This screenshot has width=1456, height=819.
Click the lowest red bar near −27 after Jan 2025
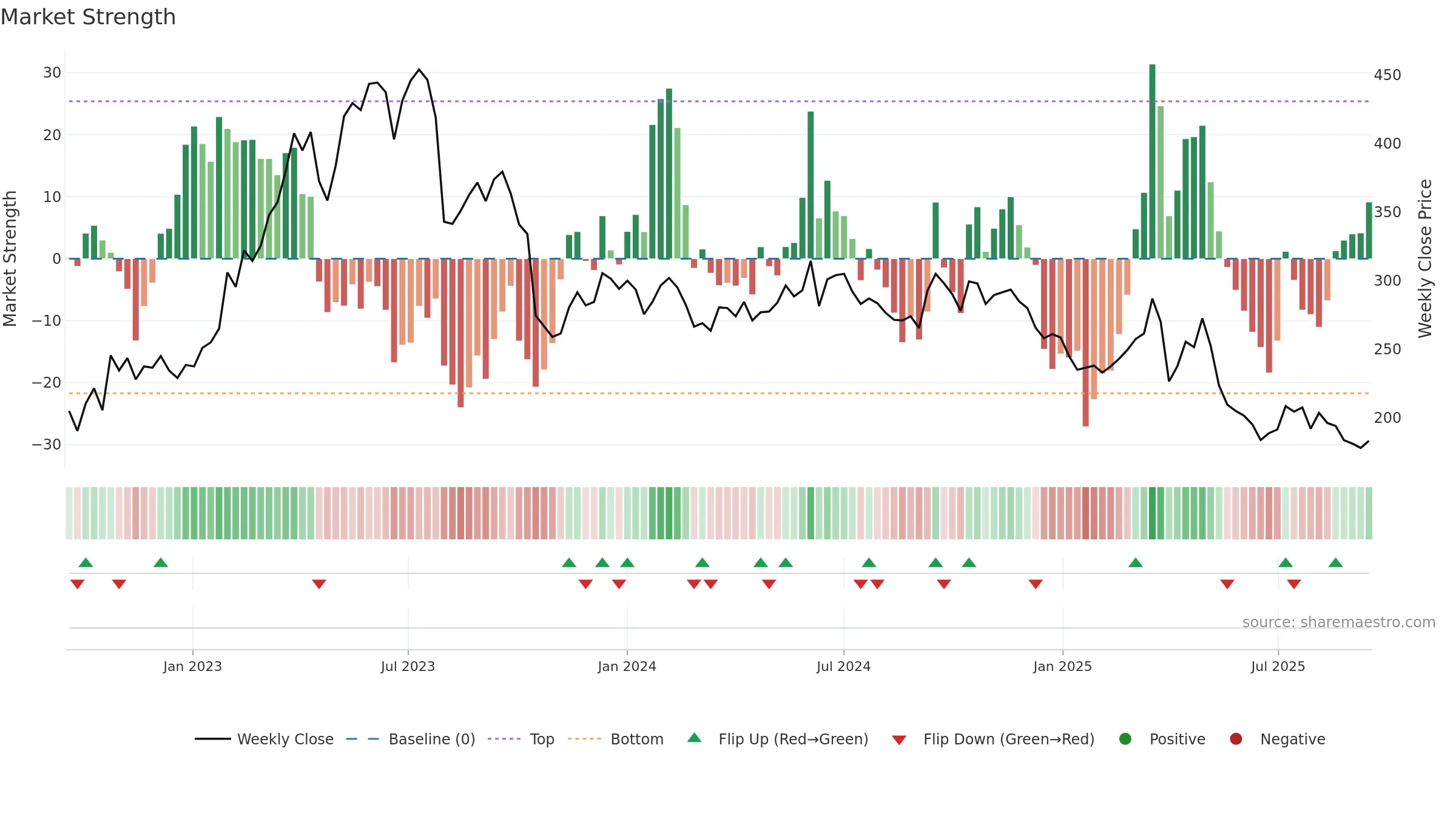tap(1085, 343)
